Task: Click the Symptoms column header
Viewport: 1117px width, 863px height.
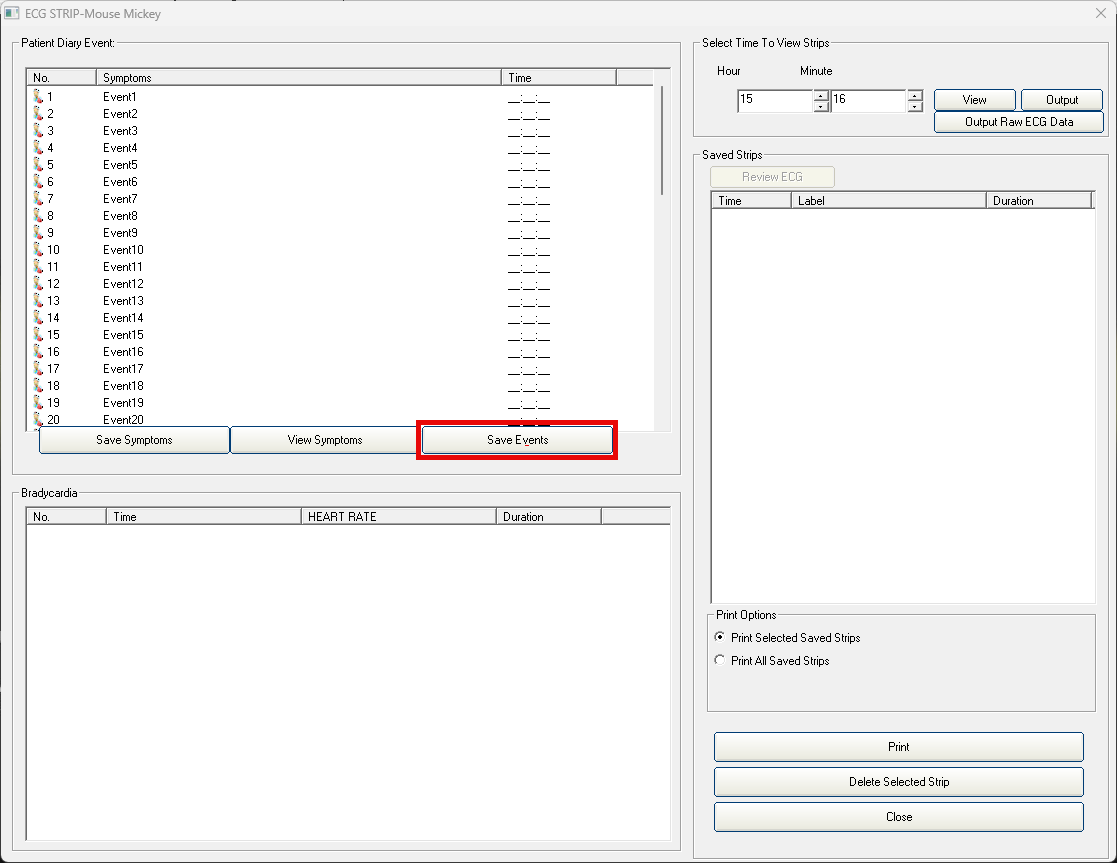Action: (298, 78)
